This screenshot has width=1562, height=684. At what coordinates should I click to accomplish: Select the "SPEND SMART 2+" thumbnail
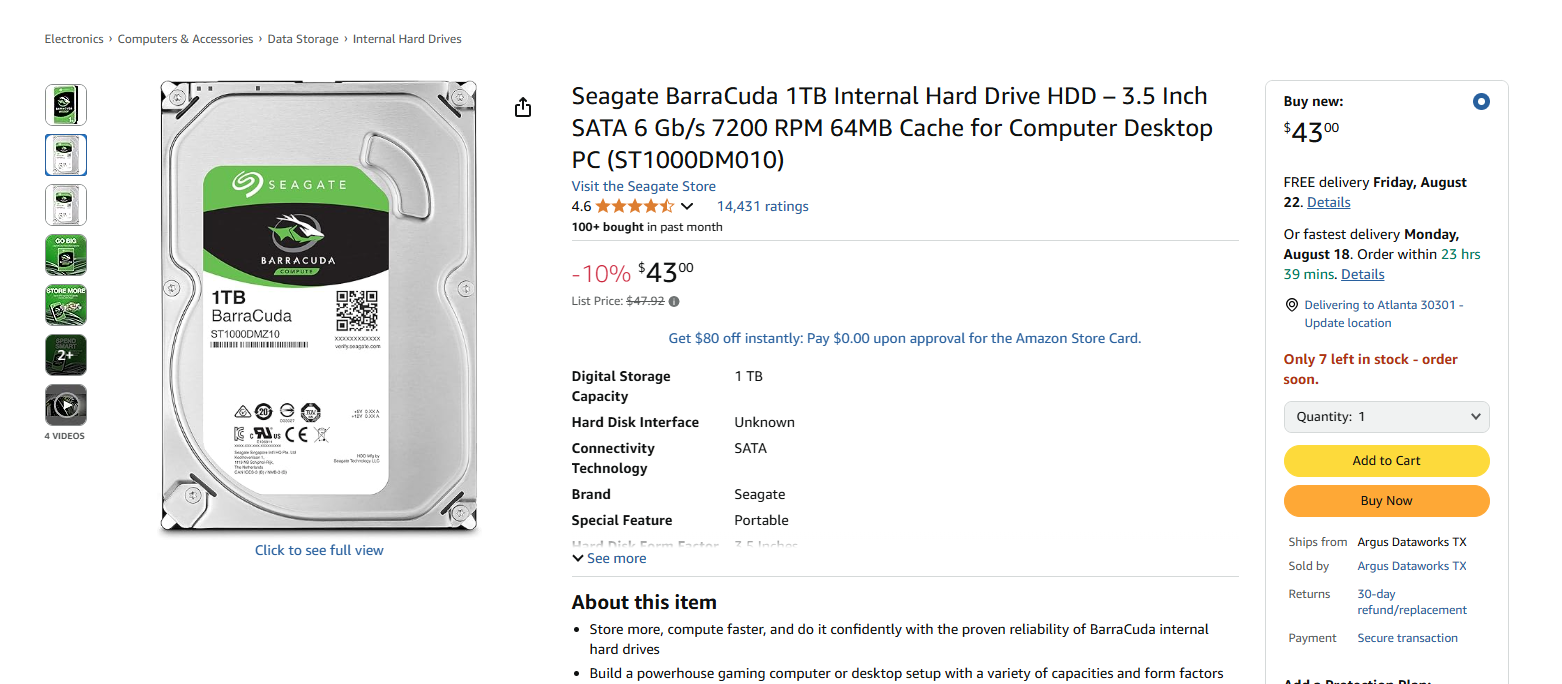coord(66,355)
